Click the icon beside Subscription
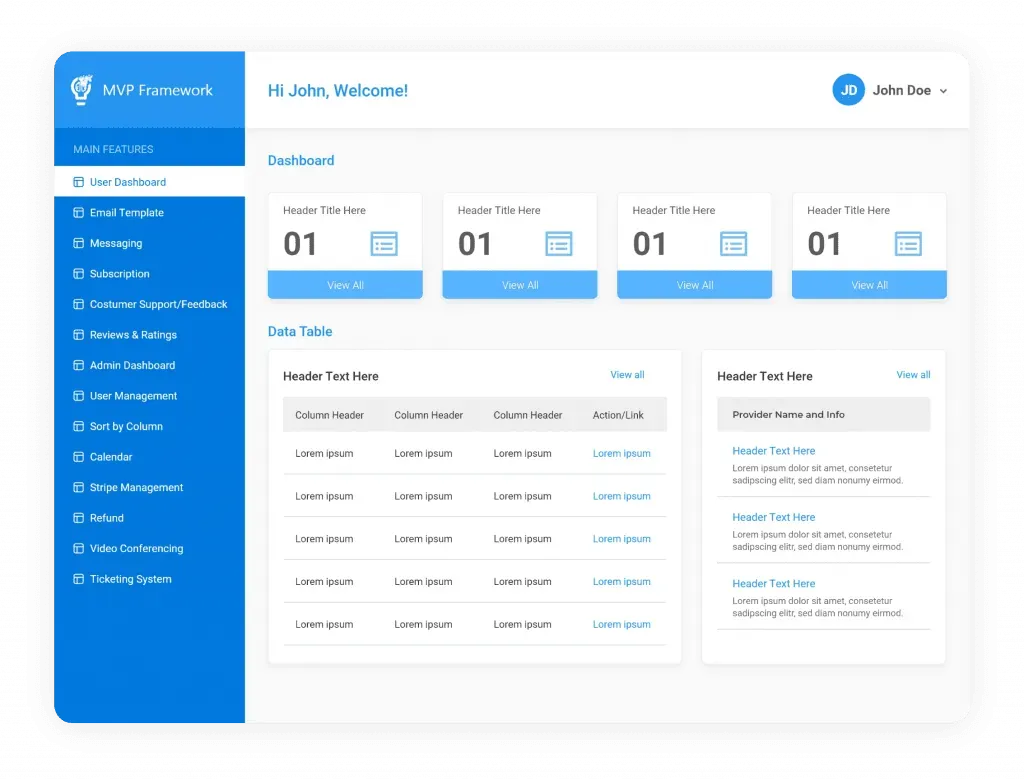 click(x=78, y=274)
